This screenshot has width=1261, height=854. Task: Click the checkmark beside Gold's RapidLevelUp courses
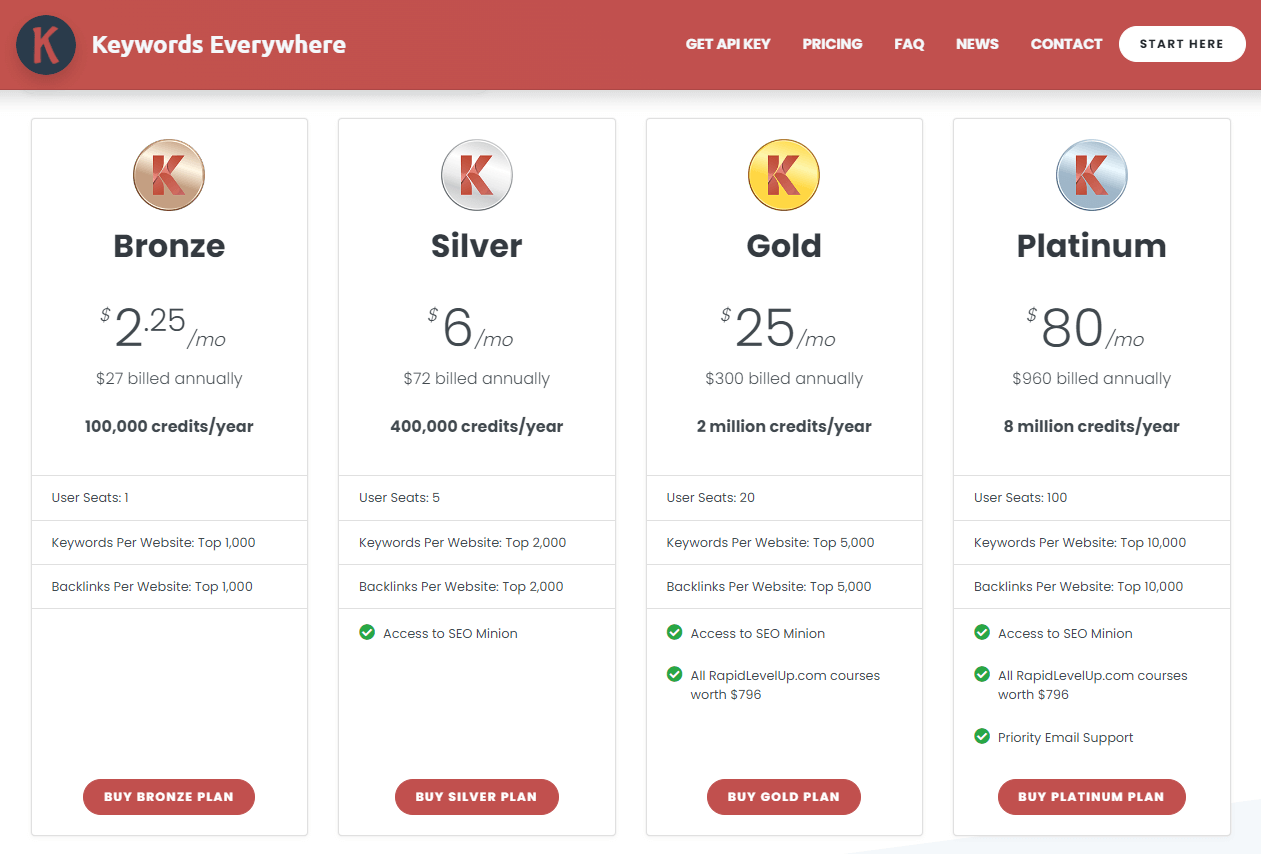(674, 674)
